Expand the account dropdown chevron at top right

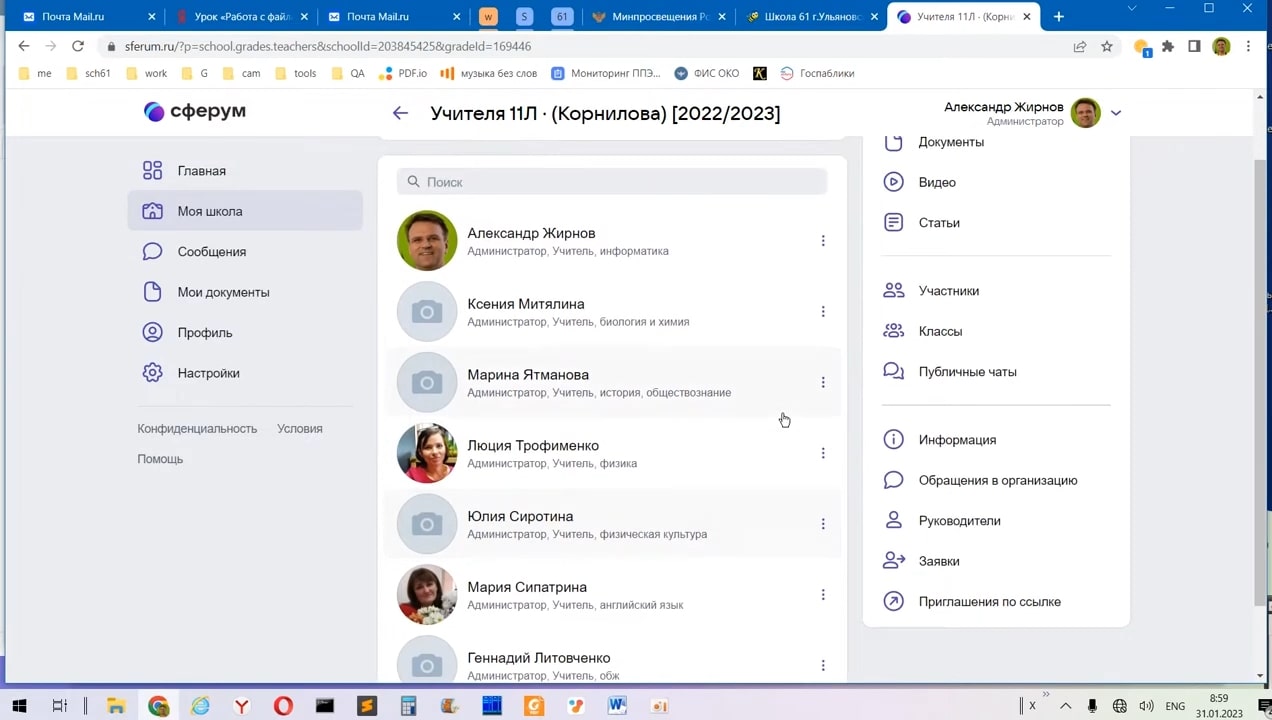(x=1116, y=113)
